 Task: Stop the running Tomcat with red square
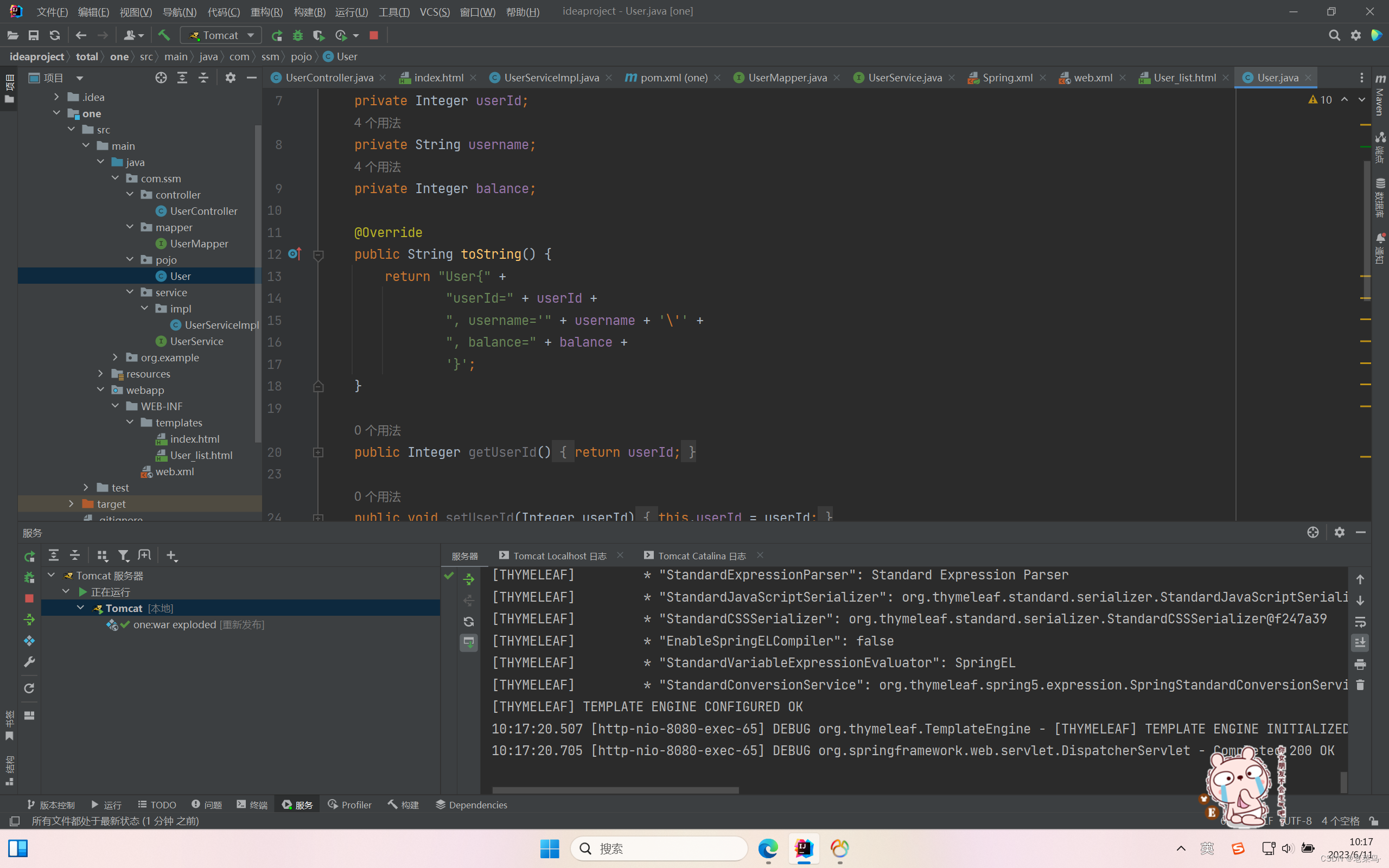374,36
